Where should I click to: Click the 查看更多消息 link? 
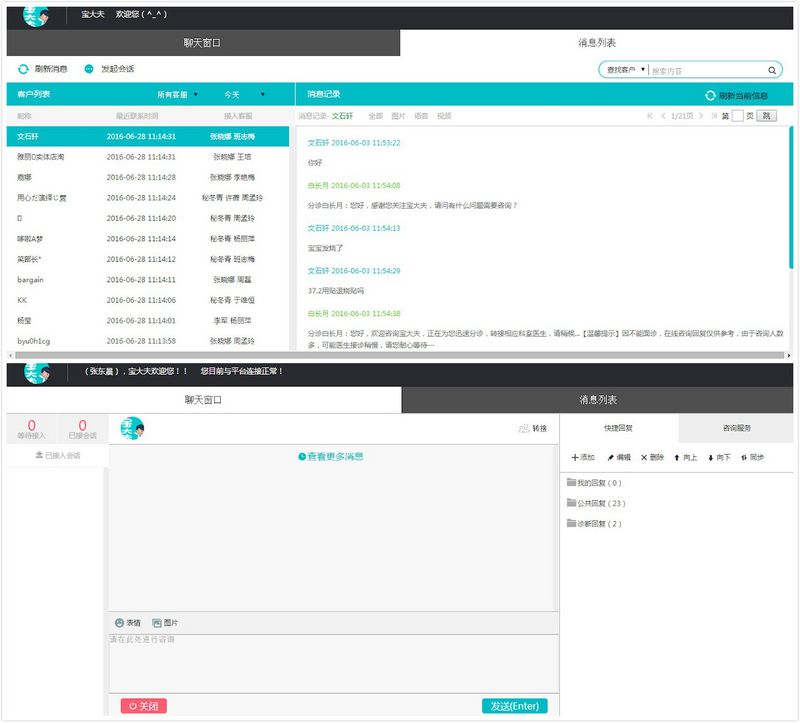click(335, 457)
